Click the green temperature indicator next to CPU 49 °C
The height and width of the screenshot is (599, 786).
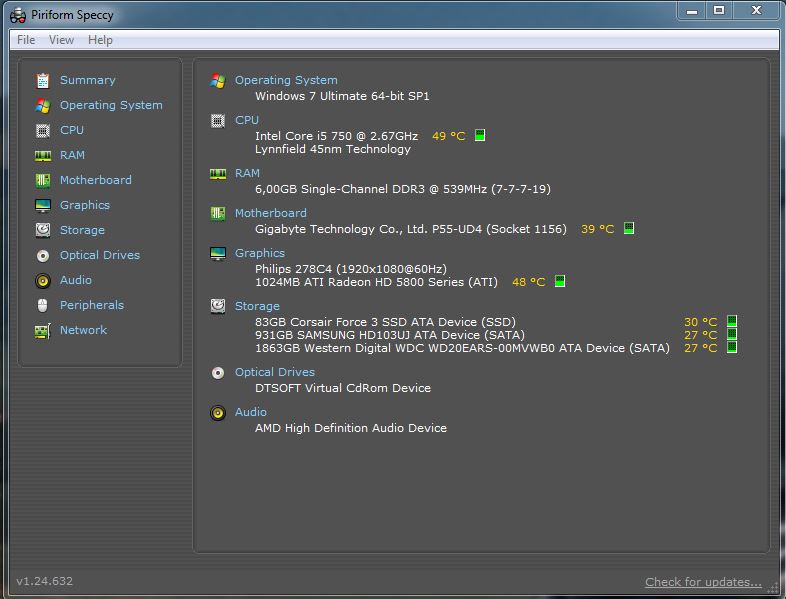point(480,135)
